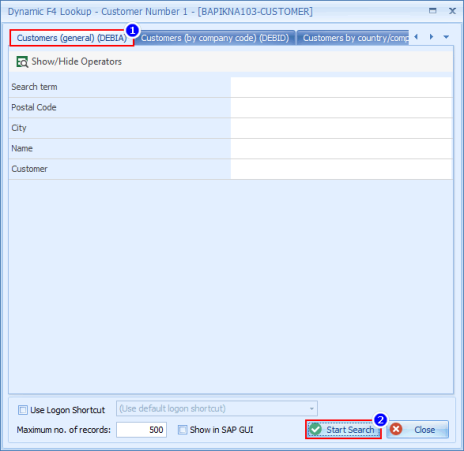Screen dimensions: 464x451
Task: Focus the City input field
Action: 341,128
